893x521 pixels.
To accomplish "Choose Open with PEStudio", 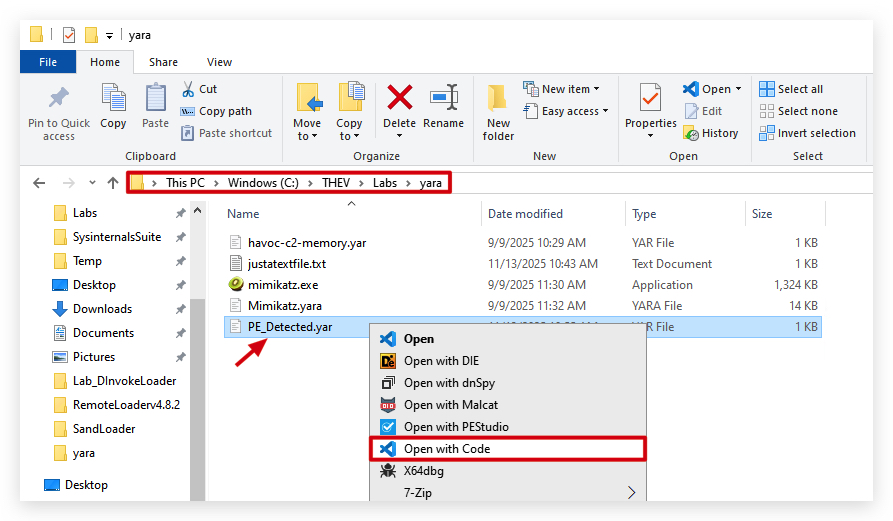I will pyautogui.click(x=508, y=426).
